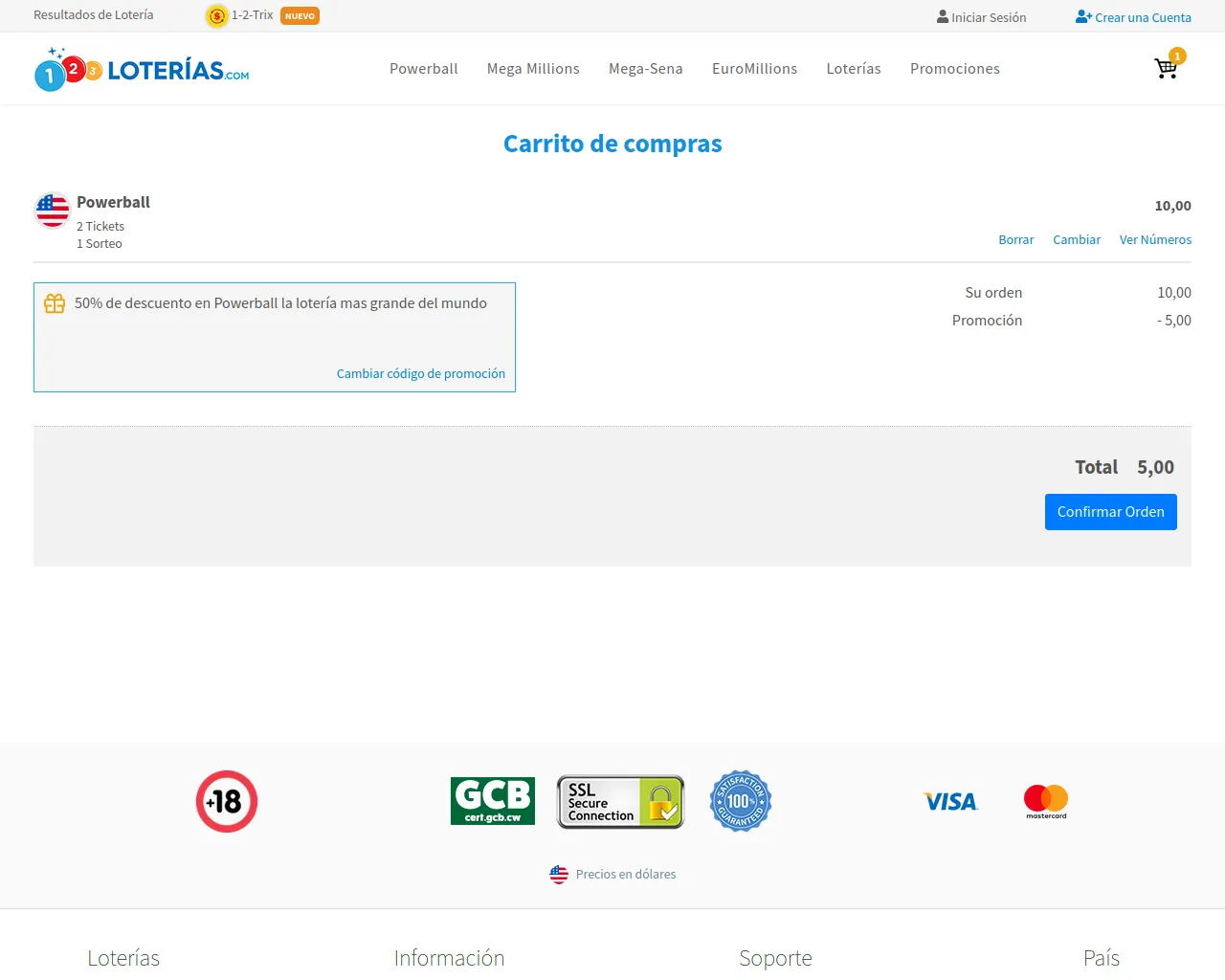Screen dimensions: 1225x980
Task: Click the Promoción discount value - 5,00
Action: [x=1174, y=321]
